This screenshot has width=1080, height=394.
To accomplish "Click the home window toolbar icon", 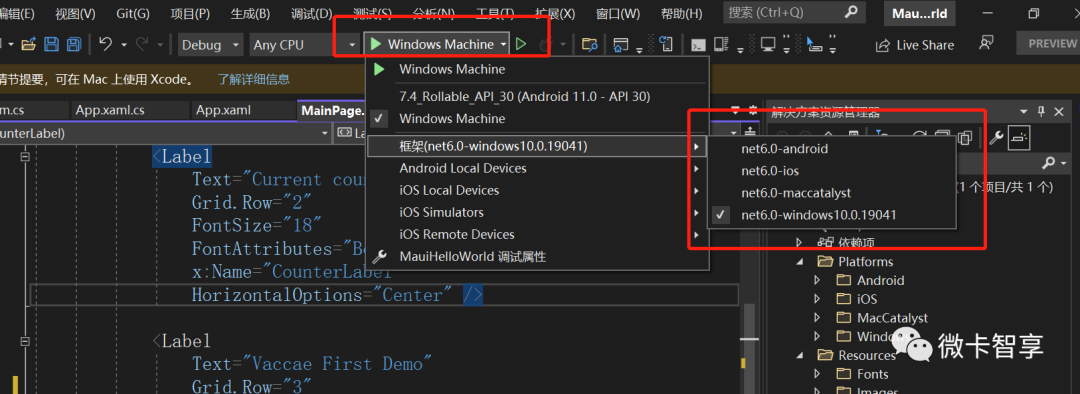I will click(x=621, y=45).
